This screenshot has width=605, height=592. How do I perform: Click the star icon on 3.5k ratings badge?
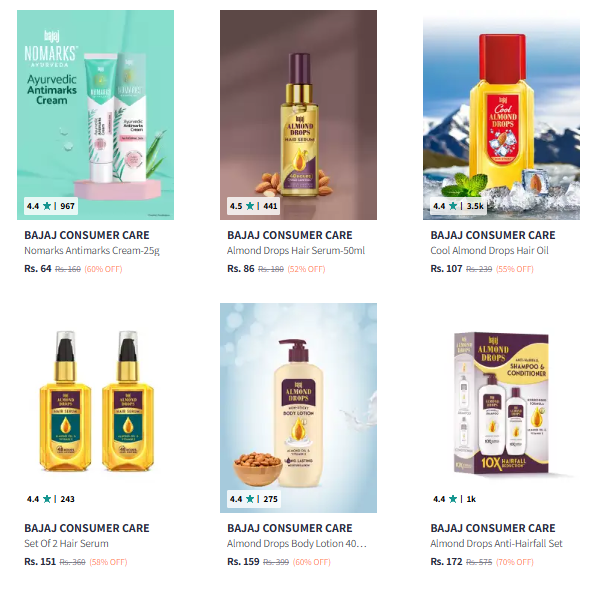pos(453,206)
